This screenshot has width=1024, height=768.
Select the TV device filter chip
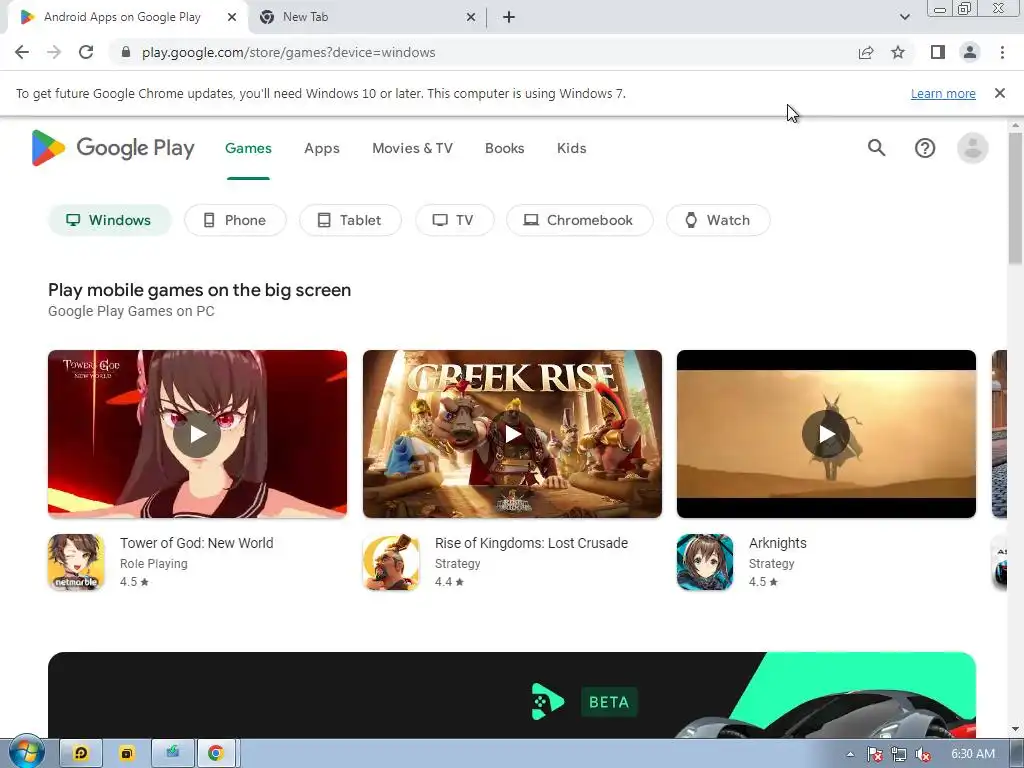(x=455, y=220)
